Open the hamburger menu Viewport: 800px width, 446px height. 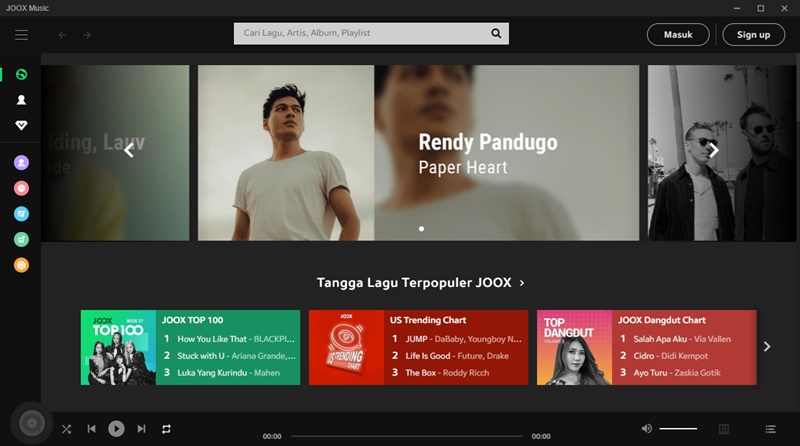[x=21, y=35]
